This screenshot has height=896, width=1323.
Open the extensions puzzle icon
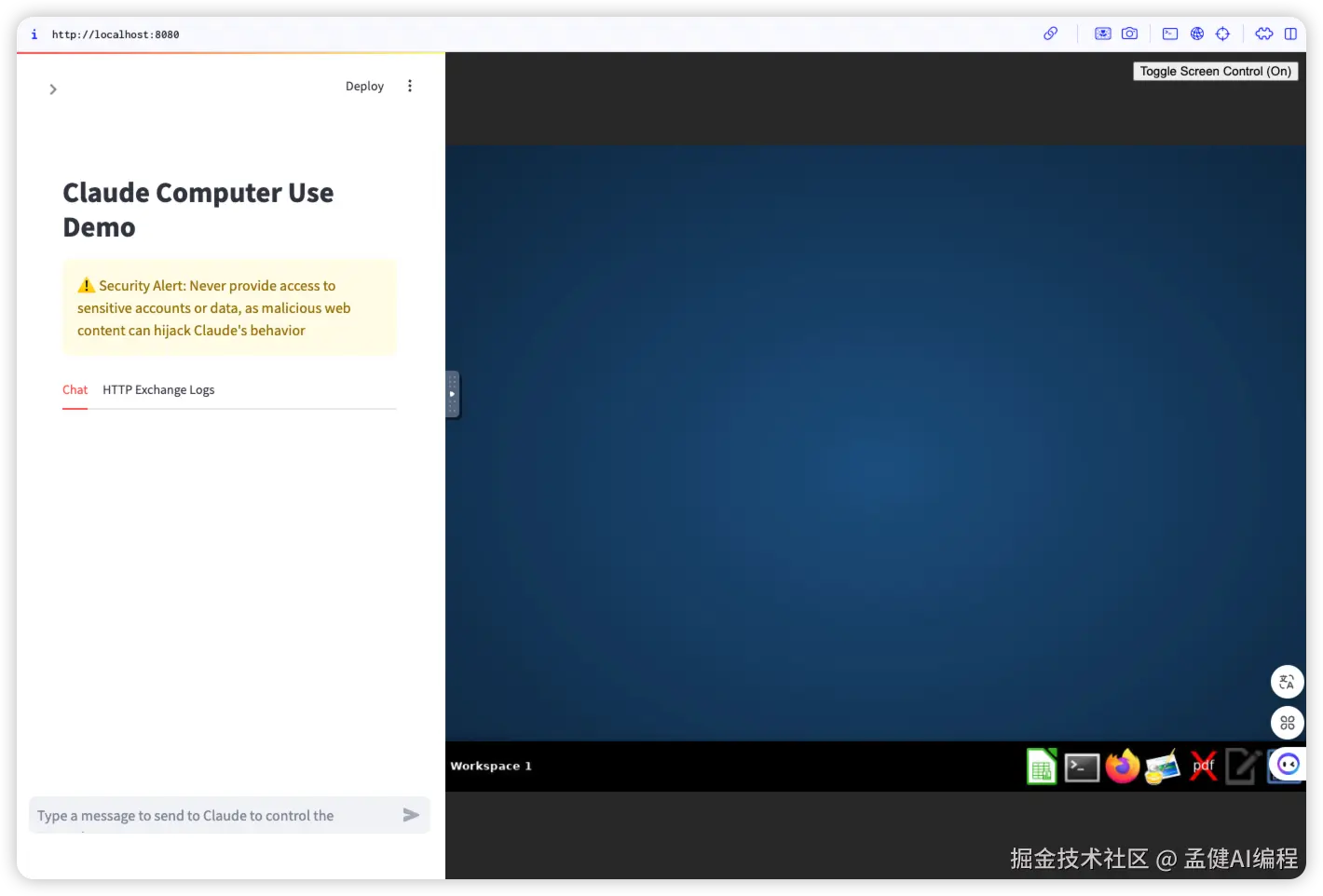tap(1264, 34)
